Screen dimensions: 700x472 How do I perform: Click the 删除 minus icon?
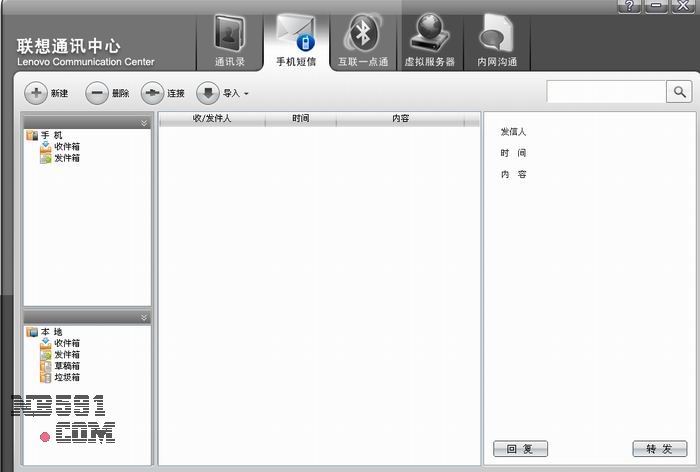[x=97, y=93]
